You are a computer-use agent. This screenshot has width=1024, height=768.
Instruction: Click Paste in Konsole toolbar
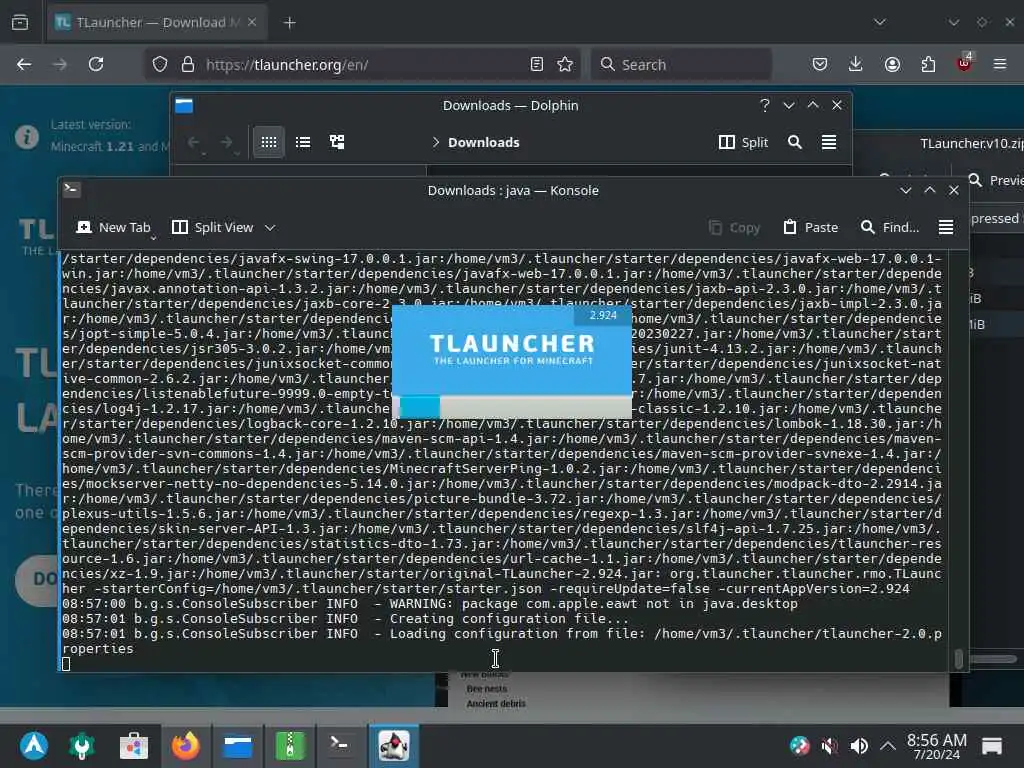click(810, 227)
